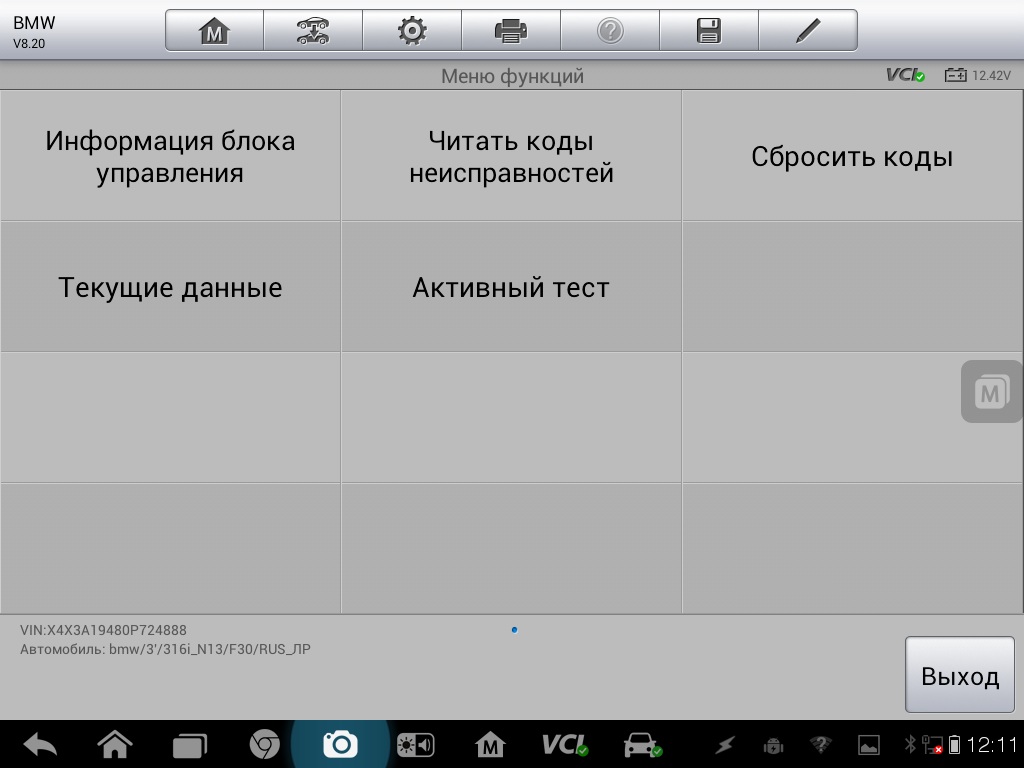Tap the MaxiSys home icon in toolbar

[x=214, y=31]
